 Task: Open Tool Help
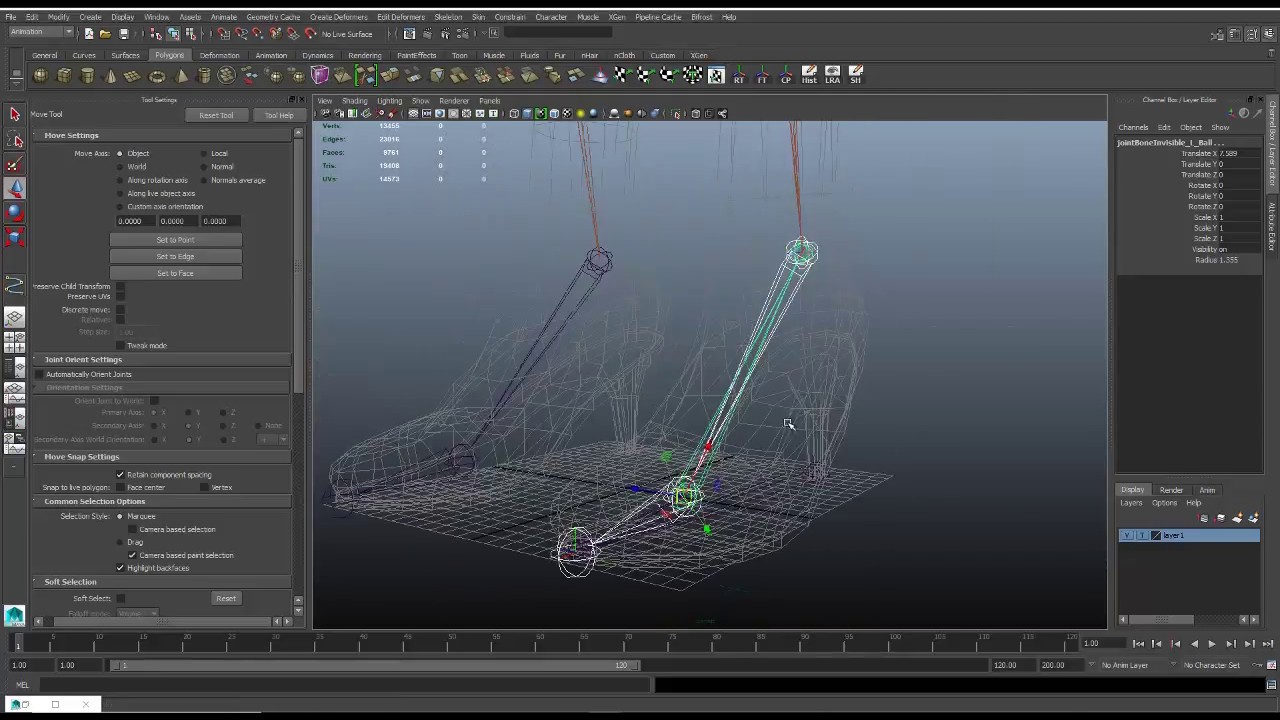point(279,115)
